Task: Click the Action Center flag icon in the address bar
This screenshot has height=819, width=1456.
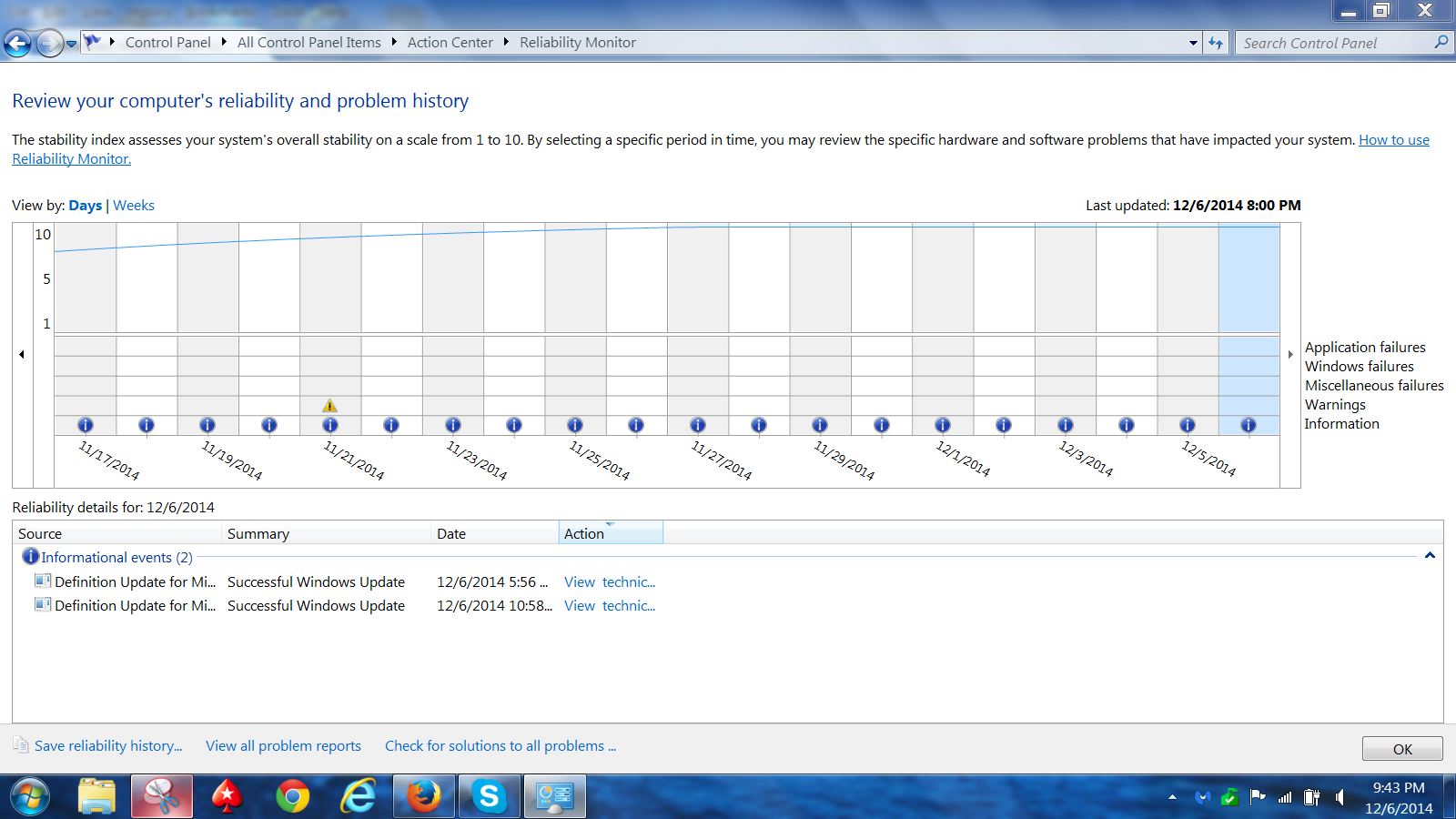Action: 92,42
